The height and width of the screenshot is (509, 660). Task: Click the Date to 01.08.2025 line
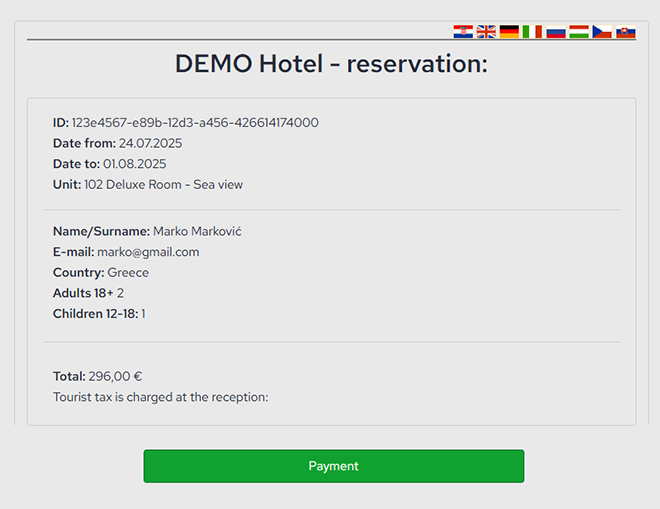click(x=109, y=164)
